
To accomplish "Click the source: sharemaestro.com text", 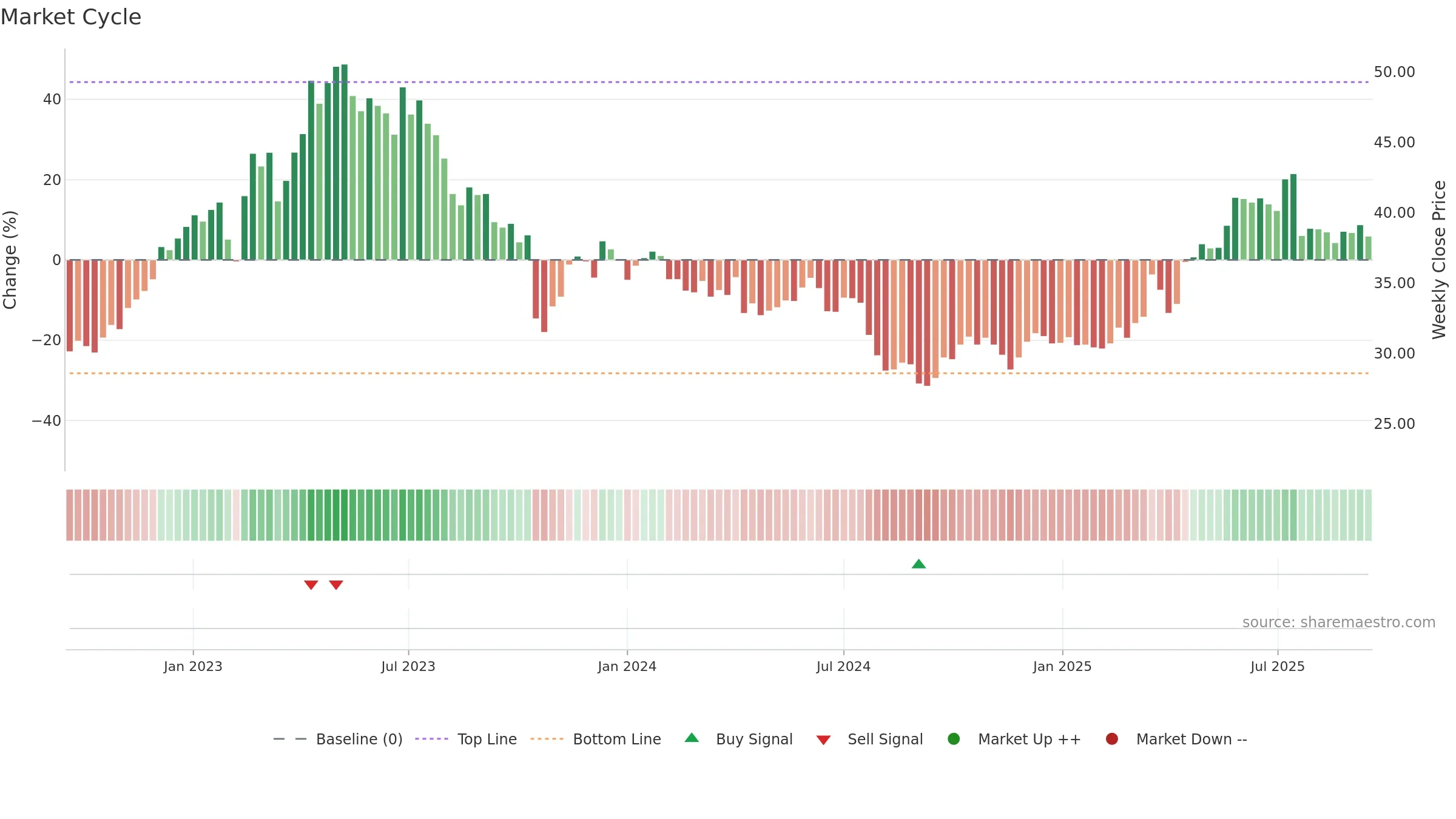I will (x=1339, y=622).
